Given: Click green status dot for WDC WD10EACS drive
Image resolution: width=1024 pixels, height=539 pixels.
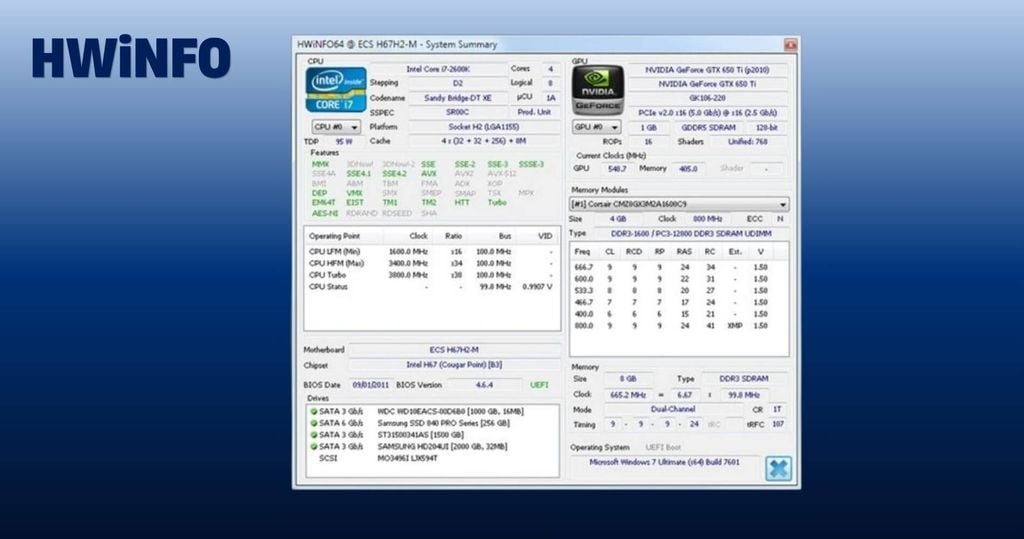Looking at the screenshot, I should point(314,412).
